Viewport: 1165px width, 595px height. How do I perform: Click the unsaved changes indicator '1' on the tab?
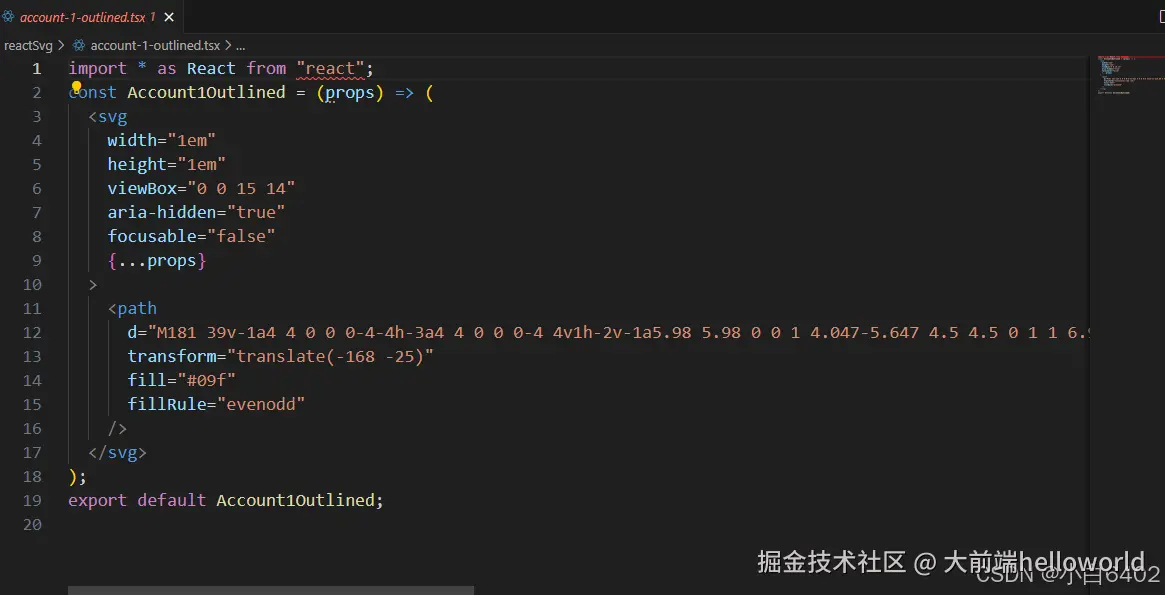tap(152, 17)
